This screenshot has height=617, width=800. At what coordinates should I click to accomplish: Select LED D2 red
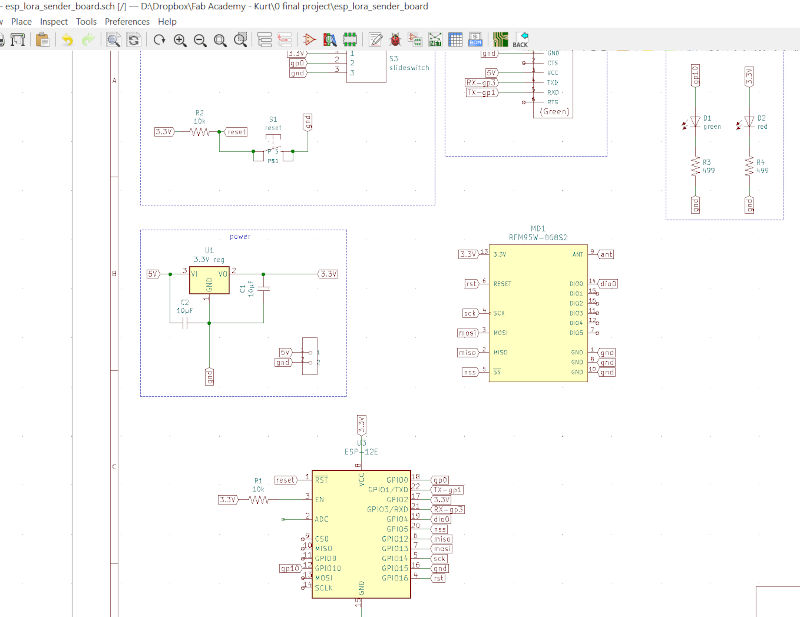[749, 121]
